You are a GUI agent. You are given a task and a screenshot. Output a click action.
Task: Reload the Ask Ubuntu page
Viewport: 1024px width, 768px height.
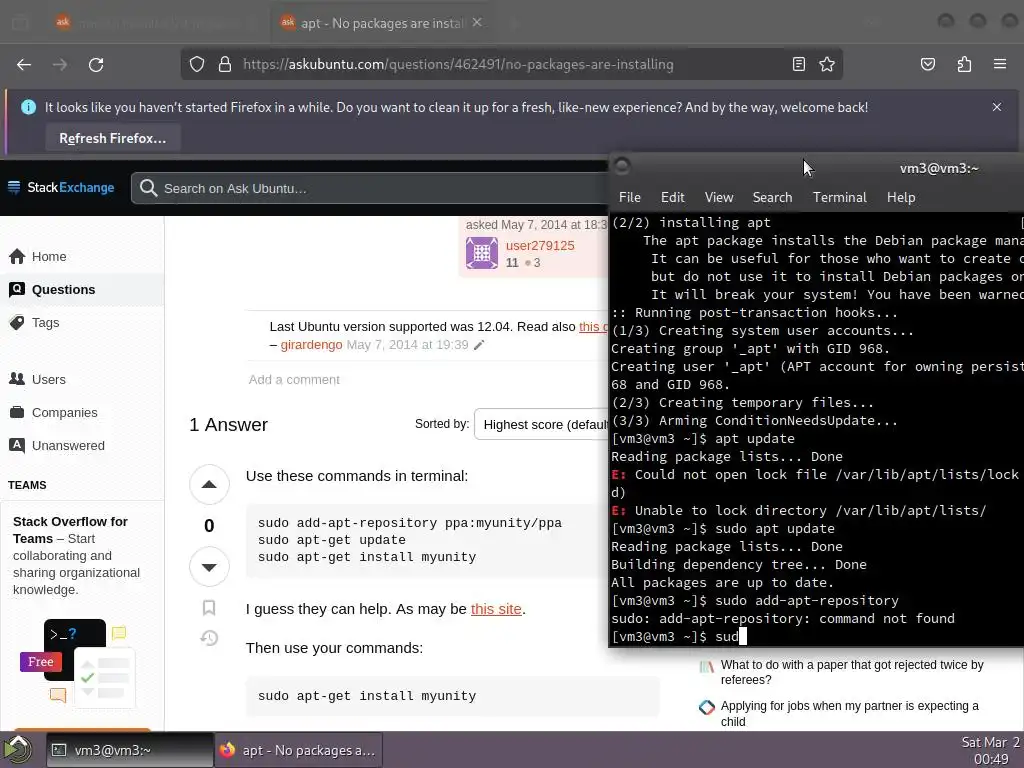96,65
